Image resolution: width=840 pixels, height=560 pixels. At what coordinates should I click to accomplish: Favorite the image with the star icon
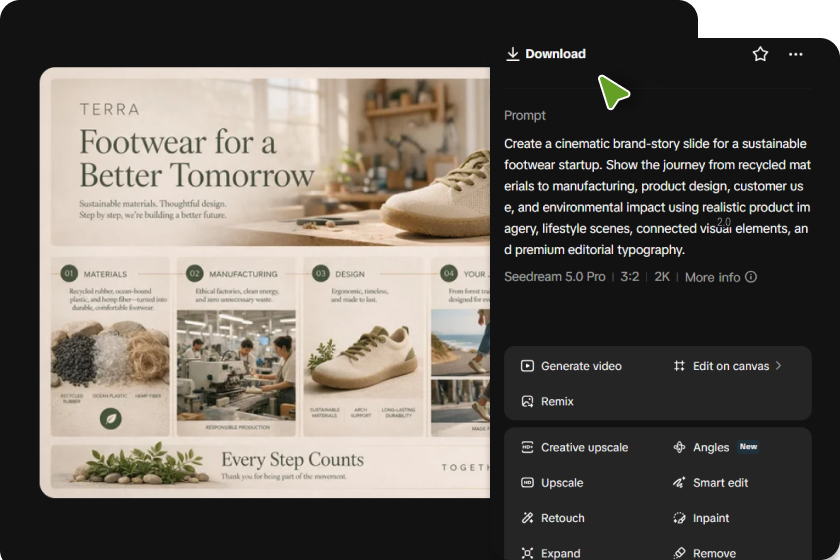[x=760, y=54]
